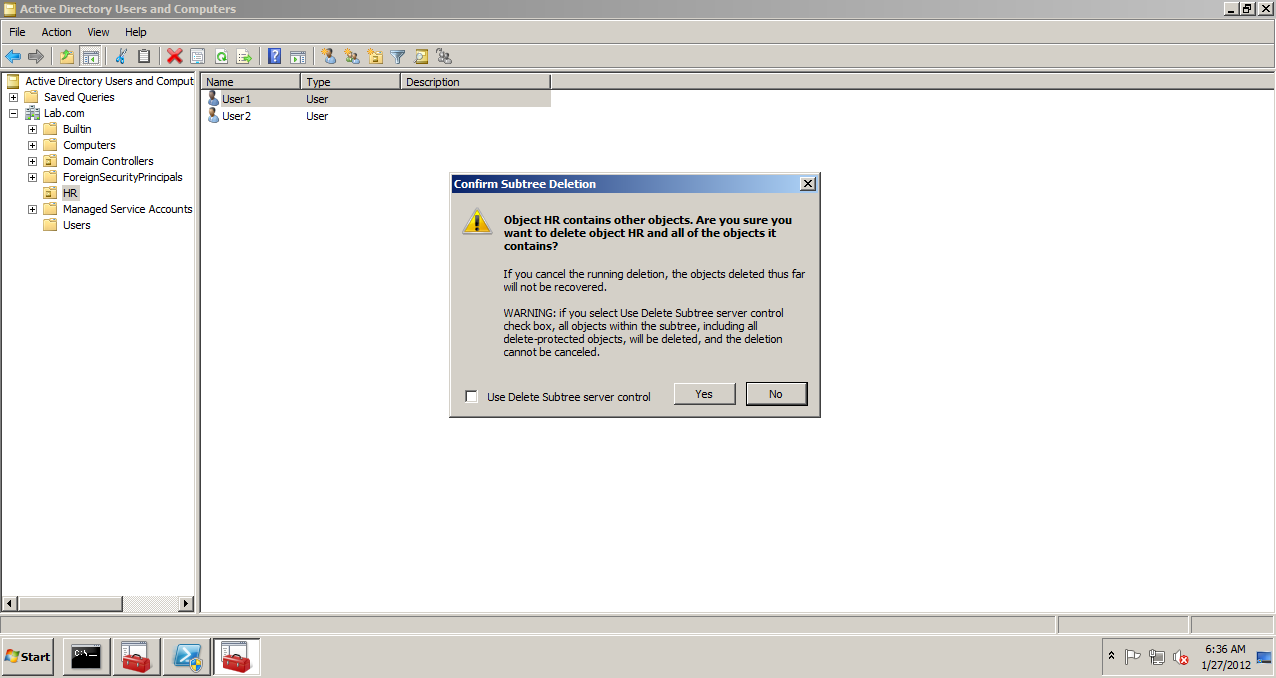The height and width of the screenshot is (678, 1276).
Task: Open the Action menu
Action: pos(56,31)
